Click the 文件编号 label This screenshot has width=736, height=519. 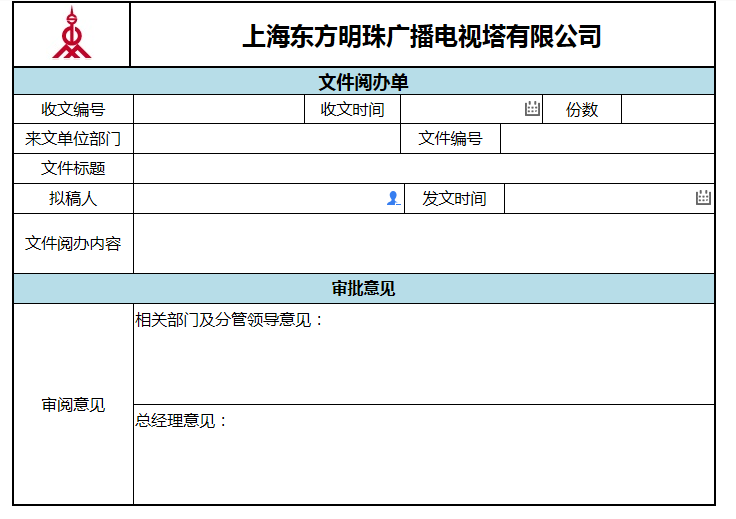pyautogui.click(x=450, y=138)
